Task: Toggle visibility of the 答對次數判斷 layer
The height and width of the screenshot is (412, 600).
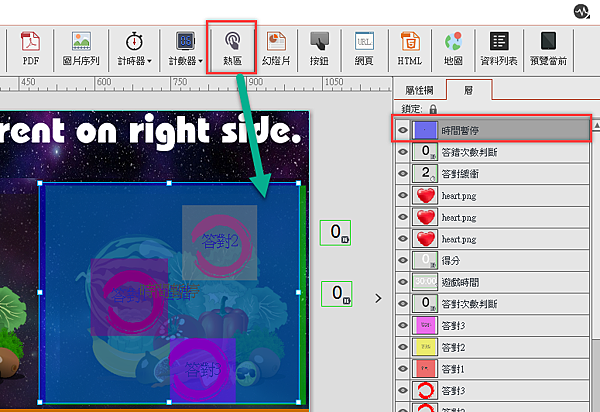Action: tap(403, 304)
